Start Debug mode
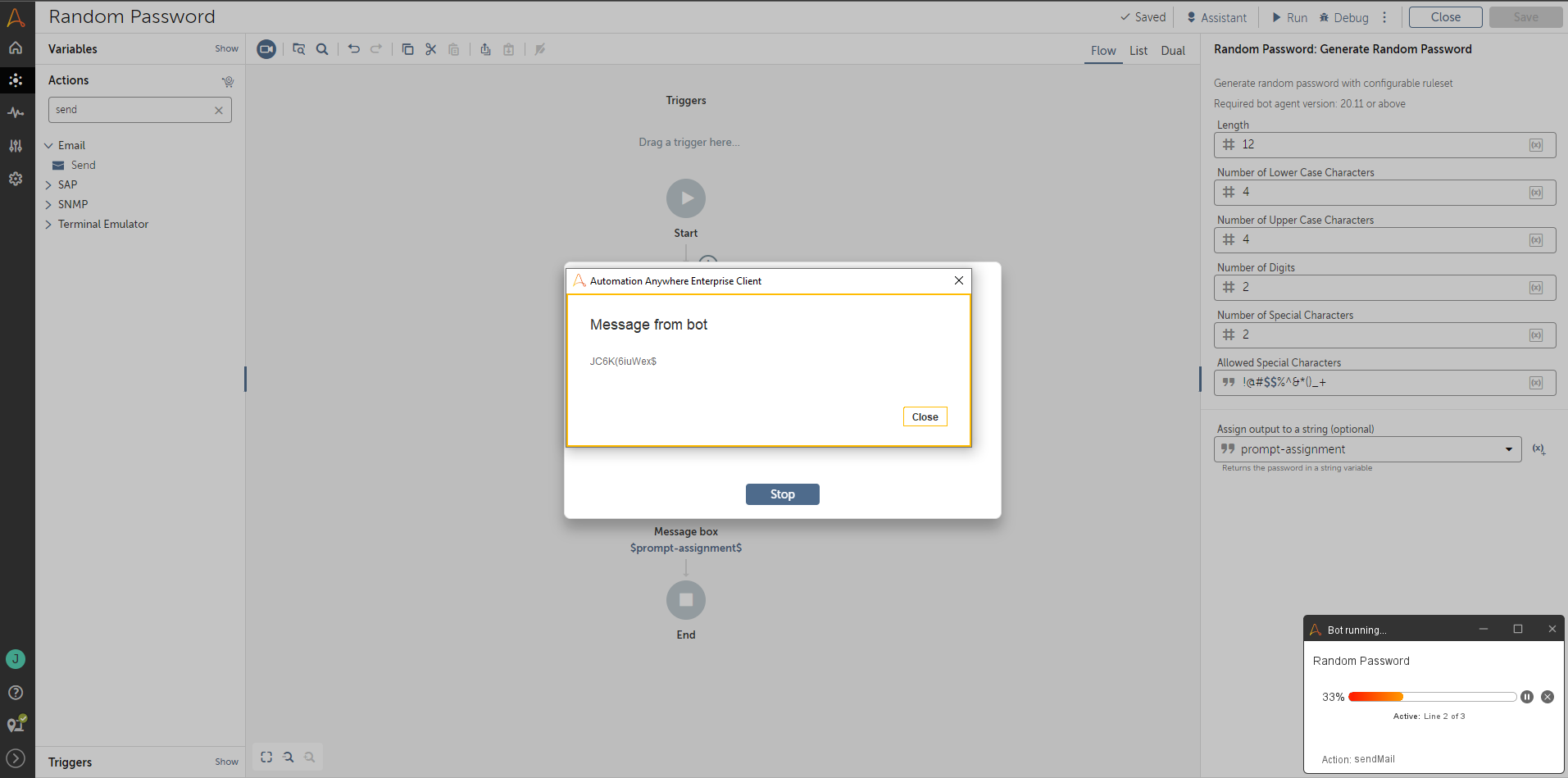Image resolution: width=1568 pixels, height=778 pixels. [1343, 17]
